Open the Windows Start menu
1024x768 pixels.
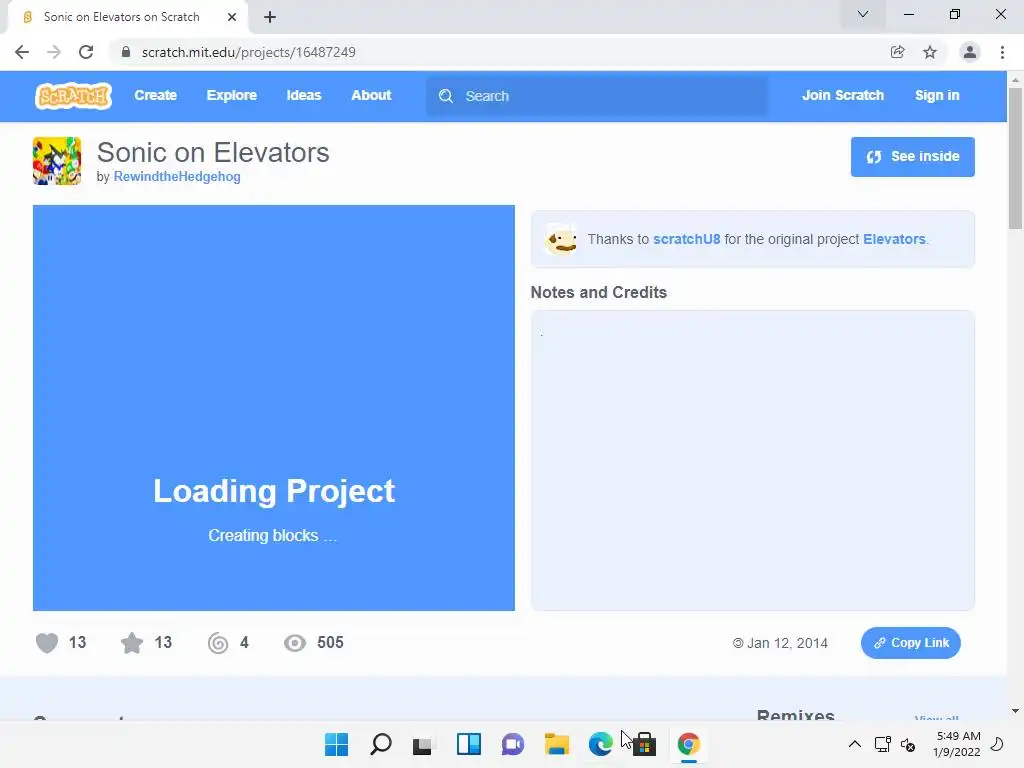tap(337, 744)
